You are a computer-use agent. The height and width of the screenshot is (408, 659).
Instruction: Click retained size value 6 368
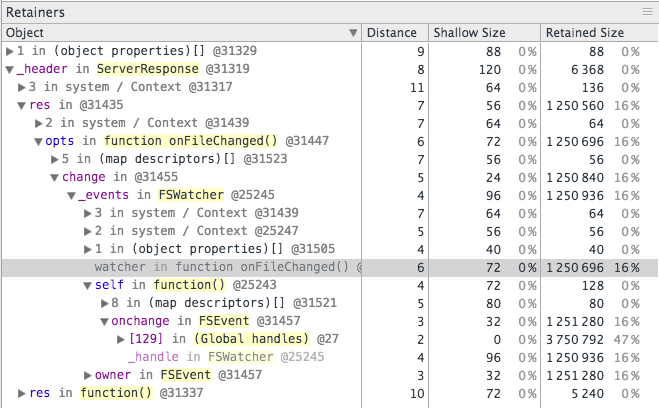pos(587,69)
